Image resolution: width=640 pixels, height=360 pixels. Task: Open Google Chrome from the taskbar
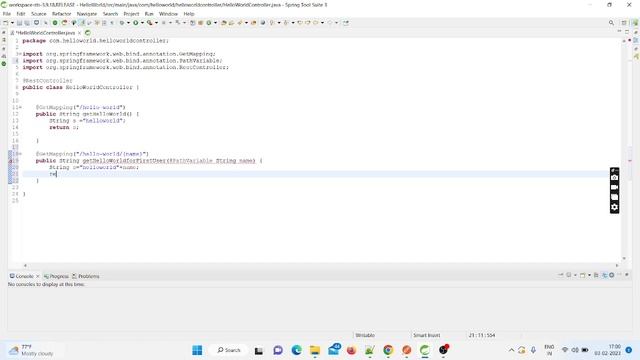(388, 350)
